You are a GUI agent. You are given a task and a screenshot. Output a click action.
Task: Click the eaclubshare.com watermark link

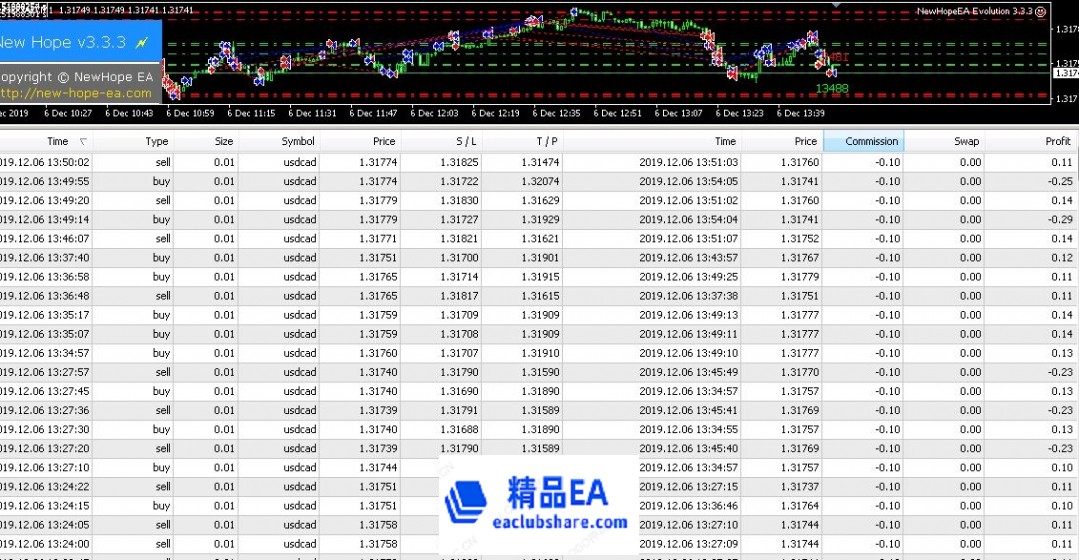[561, 521]
